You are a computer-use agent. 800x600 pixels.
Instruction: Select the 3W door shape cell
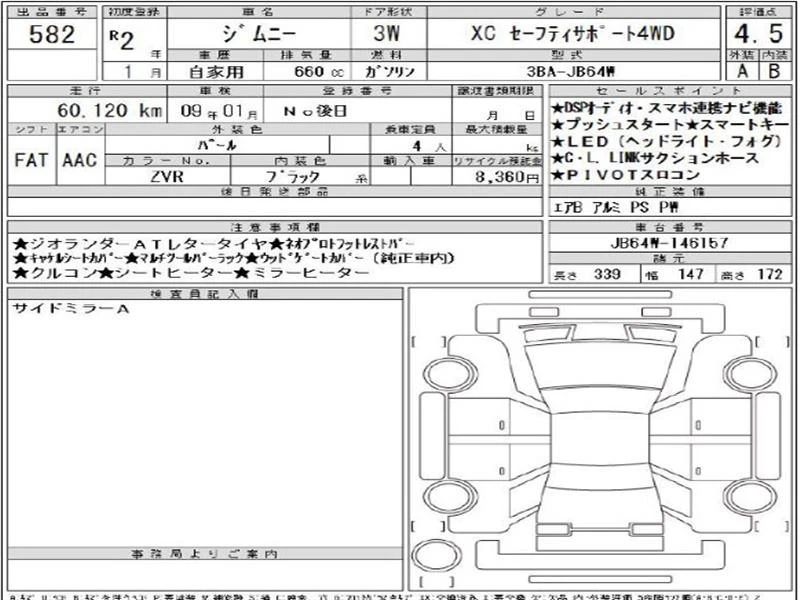[x=389, y=34]
